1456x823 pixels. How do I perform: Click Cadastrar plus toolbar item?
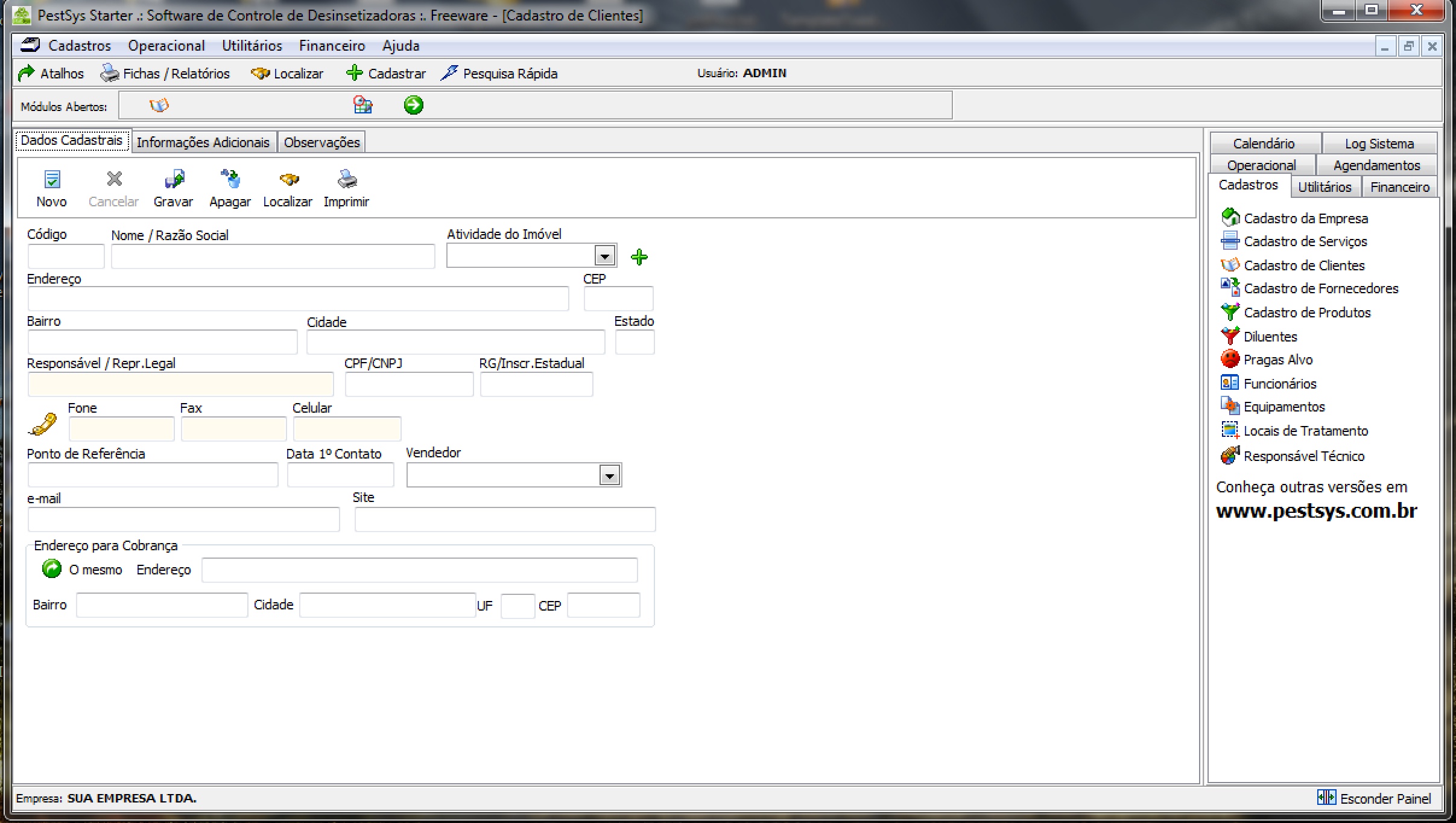click(386, 74)
